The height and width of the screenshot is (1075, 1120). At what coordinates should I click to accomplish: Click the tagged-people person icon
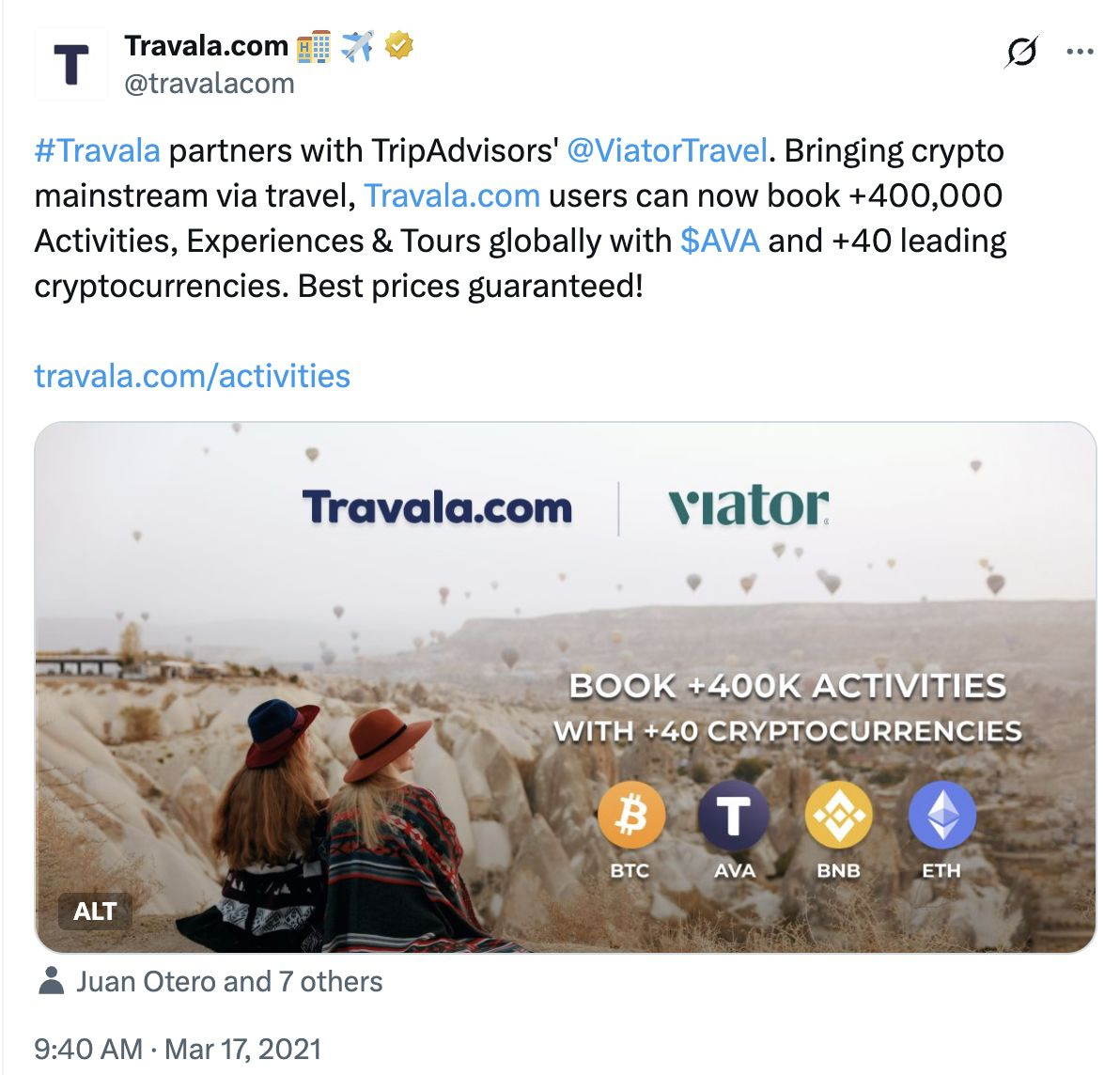(x=51, y=981)
